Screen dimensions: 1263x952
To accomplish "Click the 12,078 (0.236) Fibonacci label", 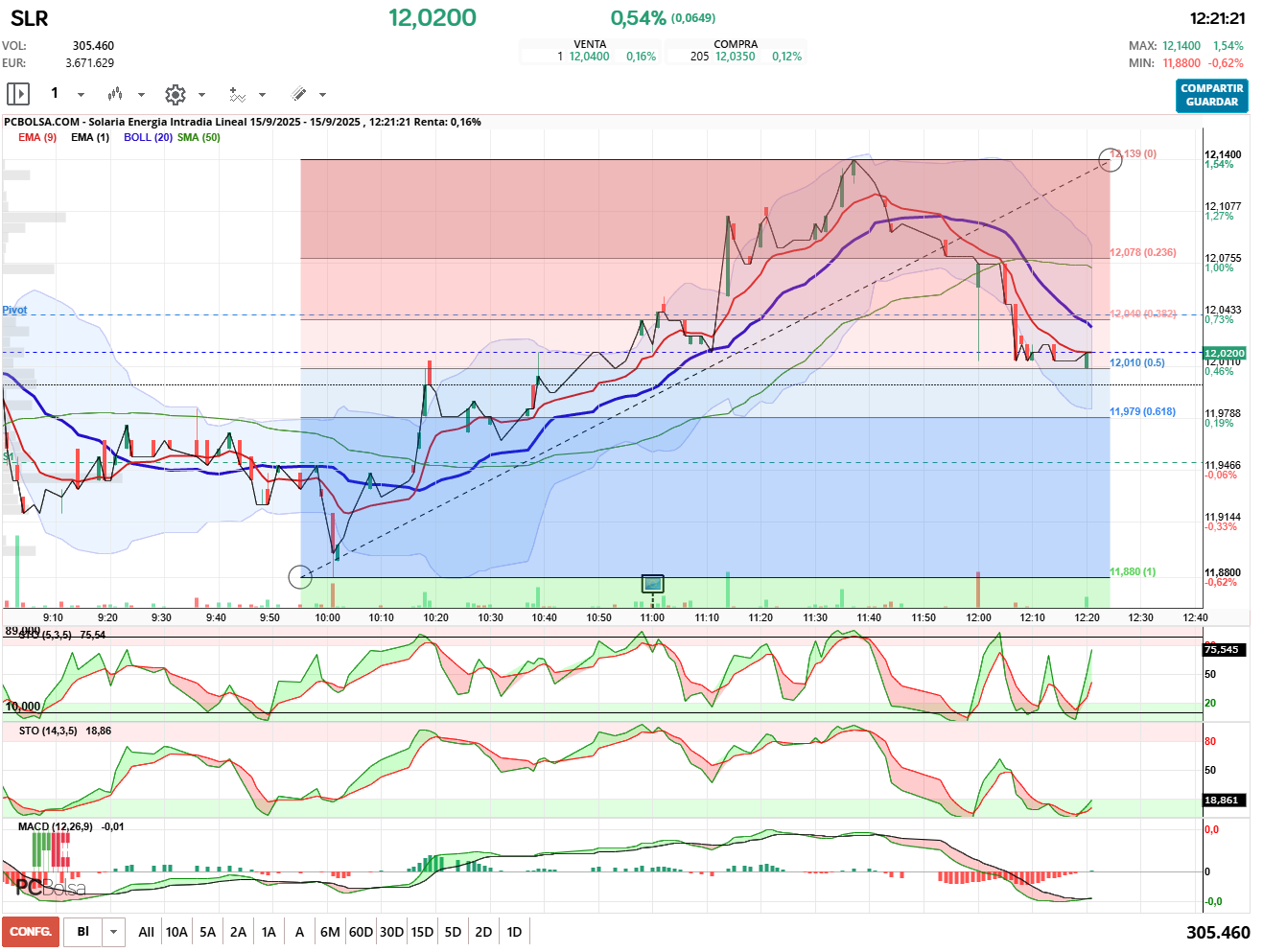I will click(1142, 252).
